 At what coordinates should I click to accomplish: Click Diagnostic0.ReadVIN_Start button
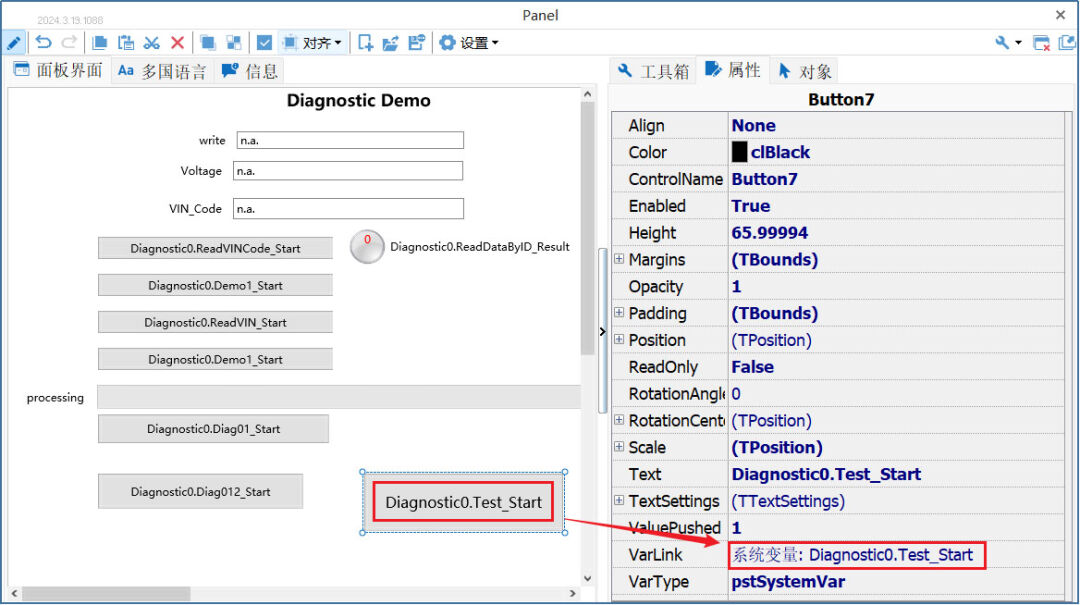215,322
